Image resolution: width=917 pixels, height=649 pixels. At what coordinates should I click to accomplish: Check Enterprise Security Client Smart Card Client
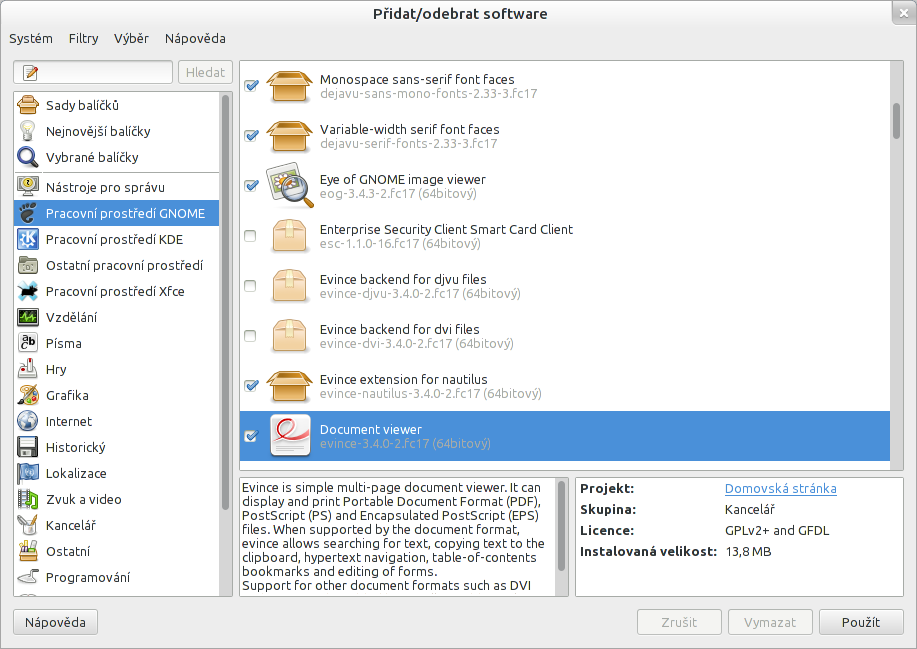click(251, 236)
